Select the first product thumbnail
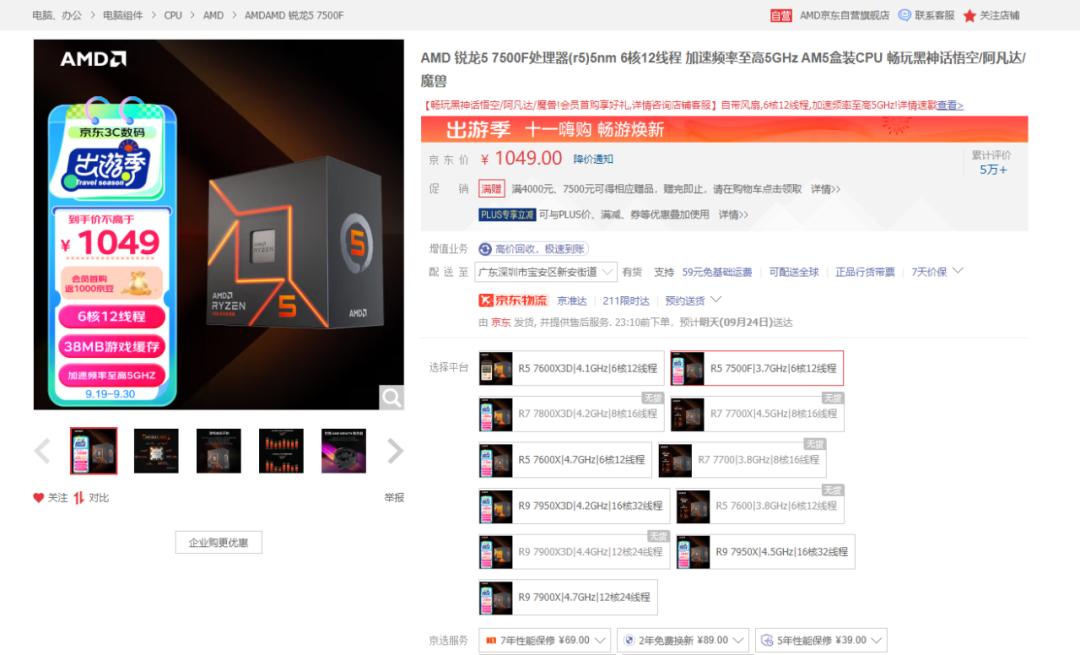Image resolution: width=1080 pixels, height=655 pixels. pyautogui.click(x=94, y=451)
